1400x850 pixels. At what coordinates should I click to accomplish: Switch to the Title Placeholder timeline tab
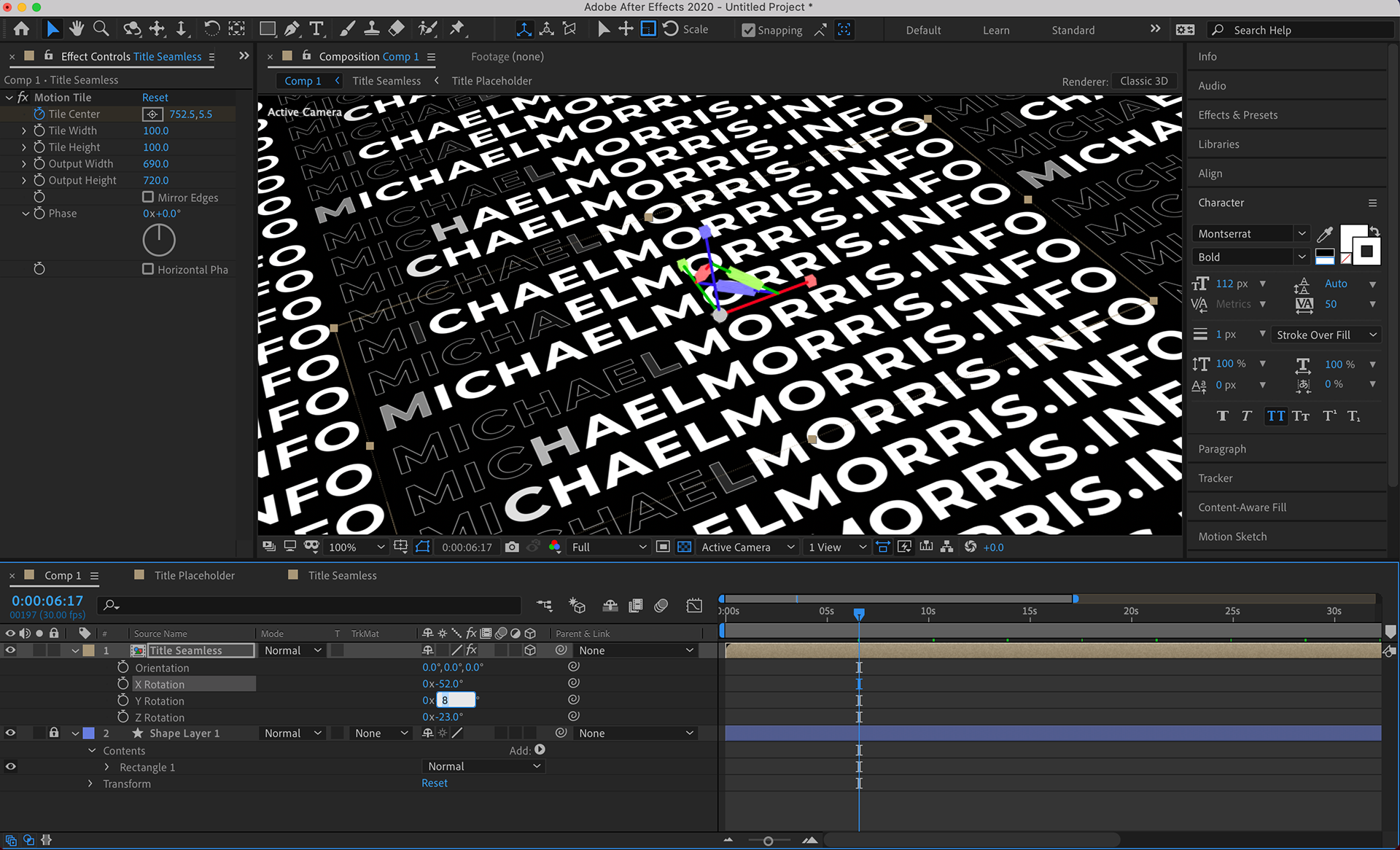pyautogui.click(x=194, y=576)
